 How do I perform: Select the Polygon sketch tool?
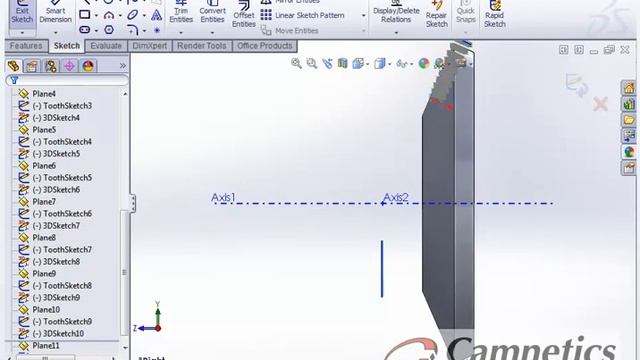(109, 30)
